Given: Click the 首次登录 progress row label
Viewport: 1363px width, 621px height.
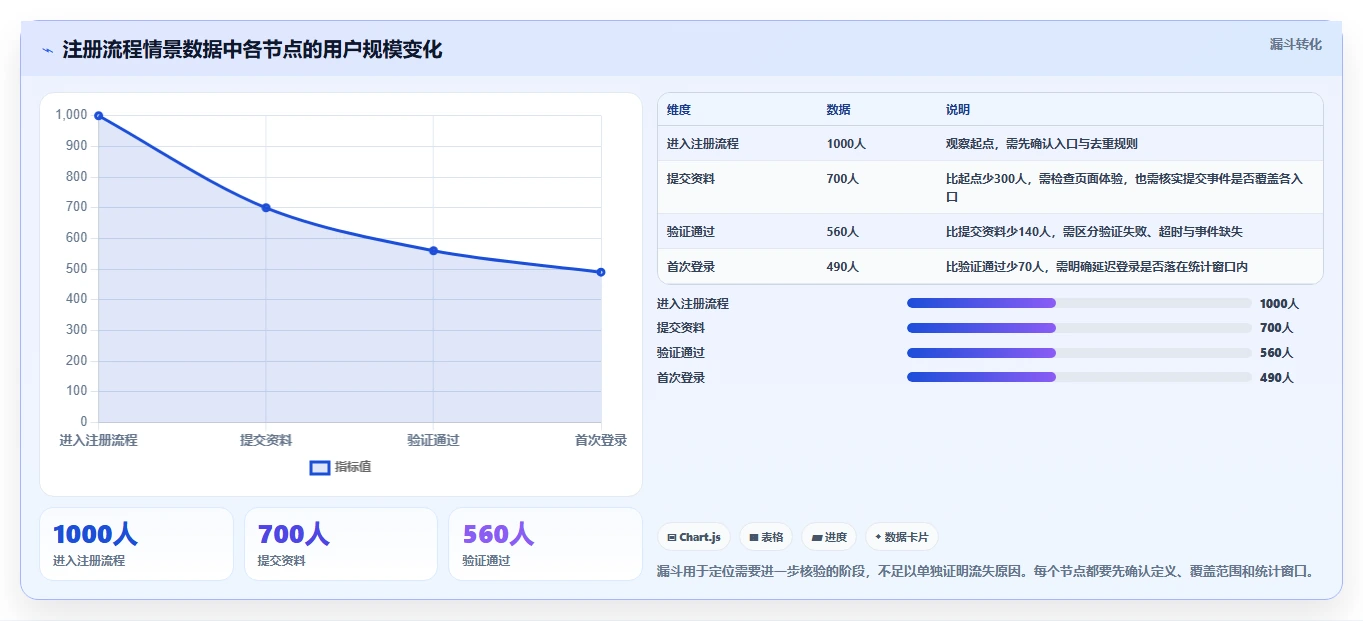Looking at the screenshot, I should click(x=681, y=378).
